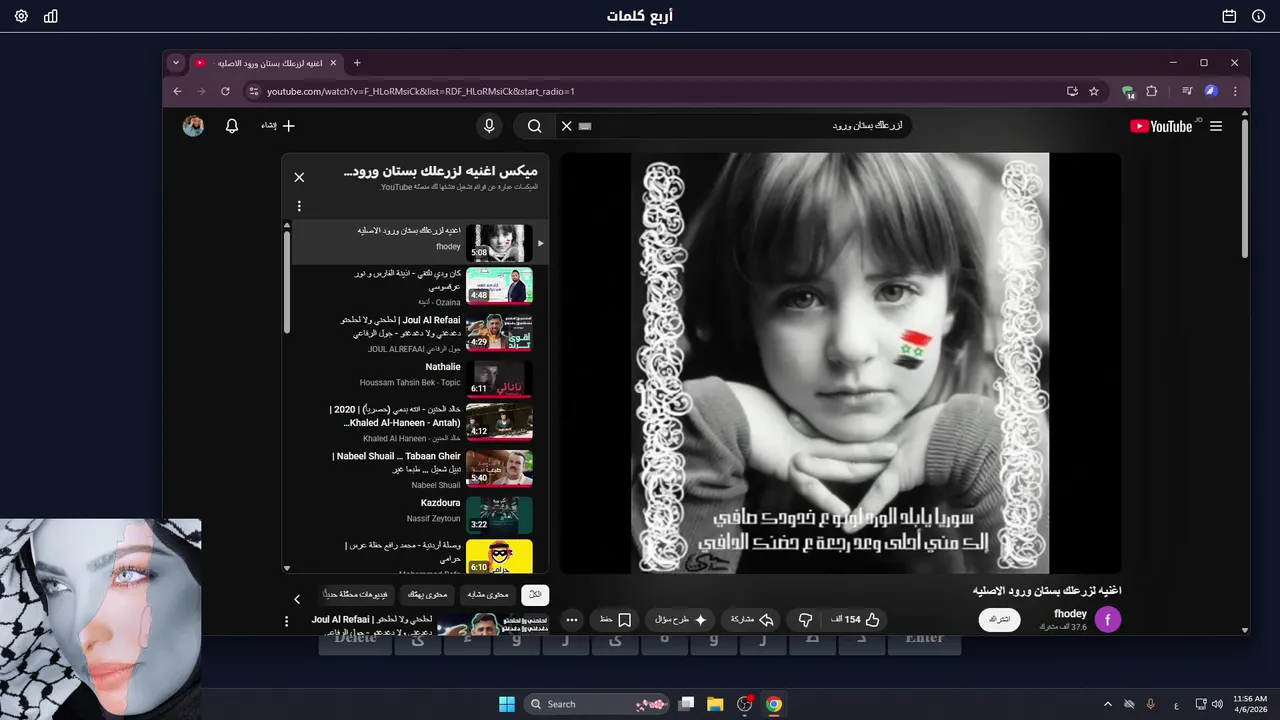The width and height of the screenshot is (1280, 720).
Task: Go back in Chrome
Action: pos(177,91)
